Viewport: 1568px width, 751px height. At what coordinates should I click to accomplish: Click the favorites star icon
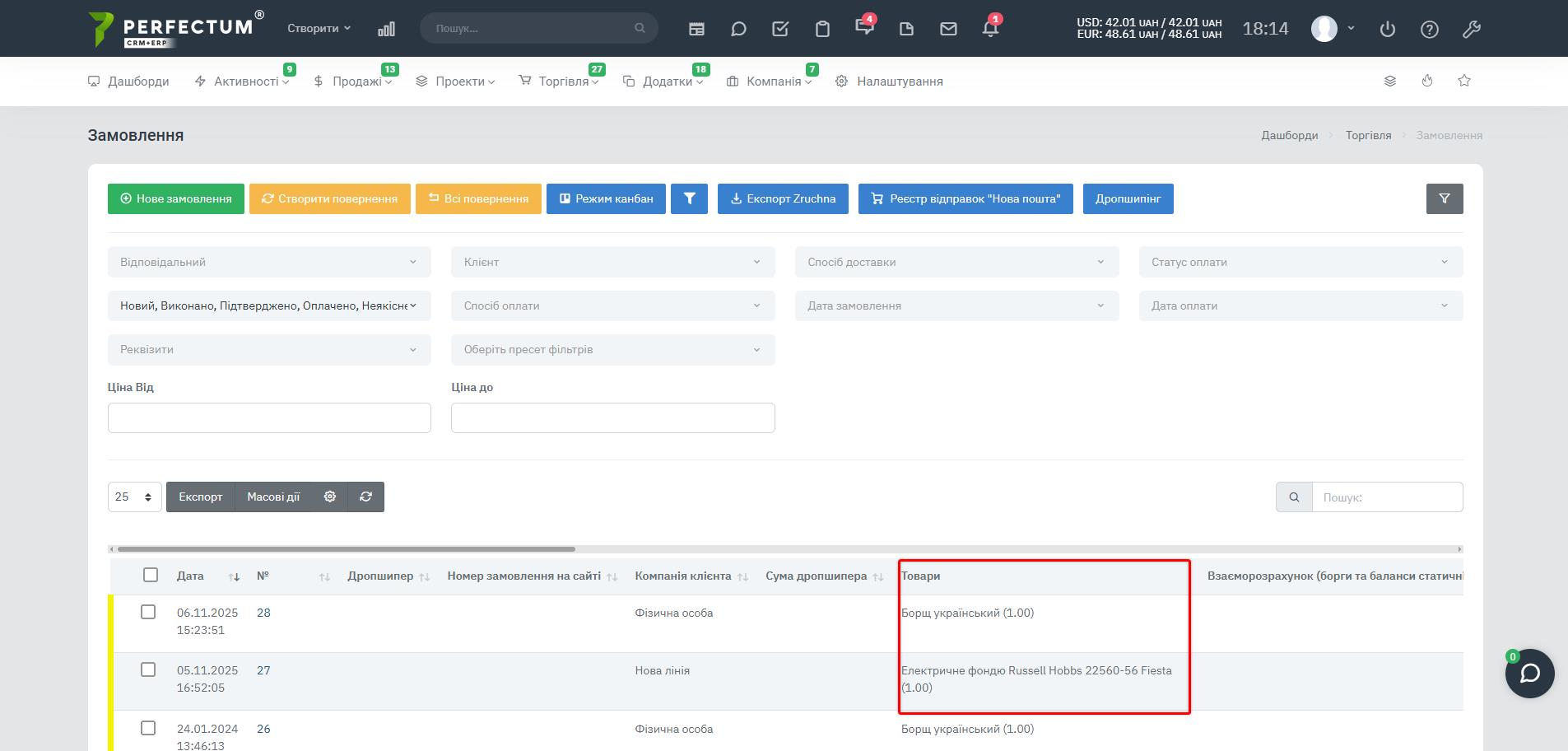[x=1464, y=81]
